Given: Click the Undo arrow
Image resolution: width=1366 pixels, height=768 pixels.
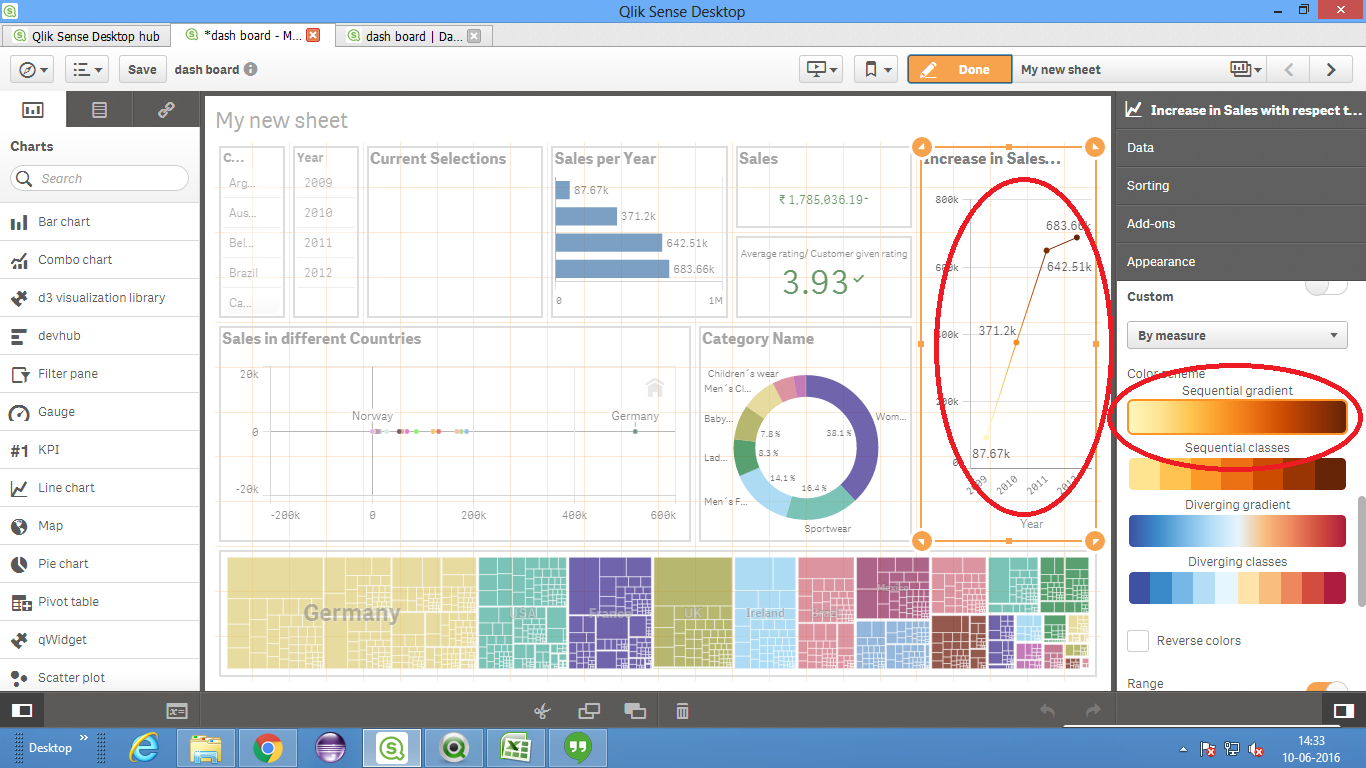Looking at the screenshot, I should coord(1047,711).
